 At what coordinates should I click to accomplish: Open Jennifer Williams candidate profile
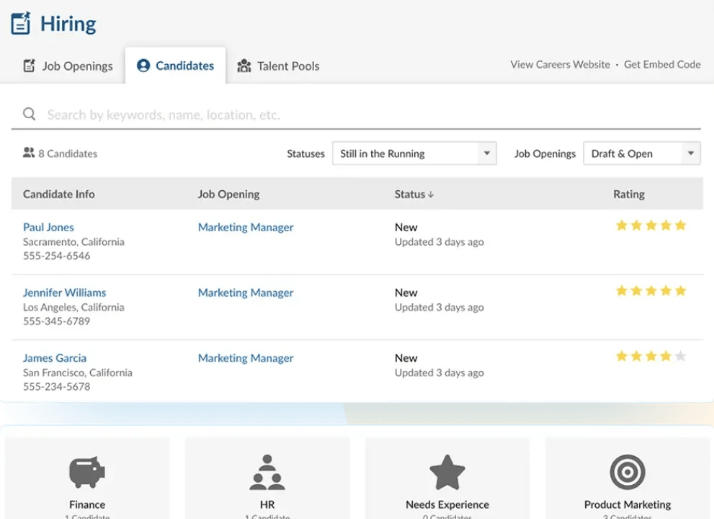click(65, 293)
